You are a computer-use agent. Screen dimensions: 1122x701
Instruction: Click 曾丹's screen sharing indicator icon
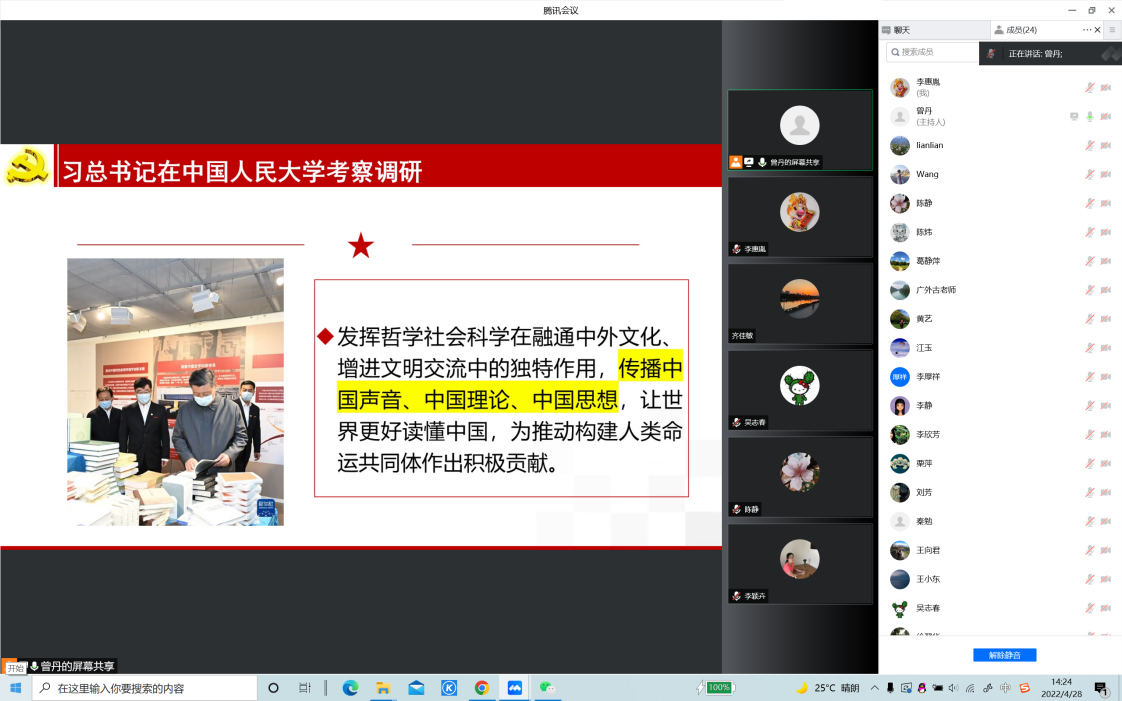pos(1074,116)
